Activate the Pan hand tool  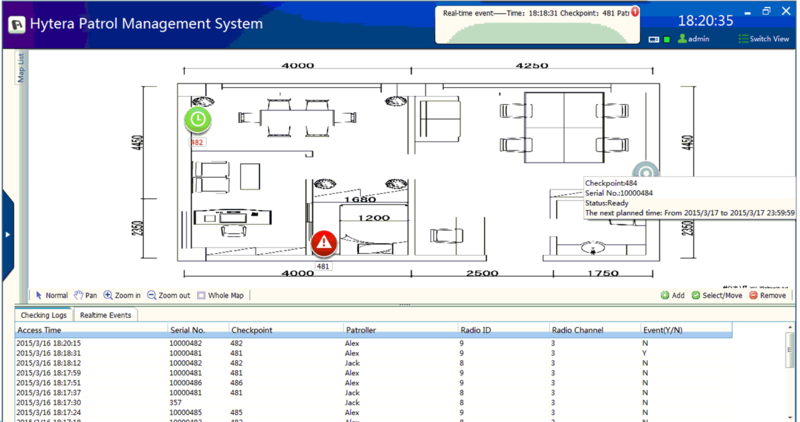[85, 296]
